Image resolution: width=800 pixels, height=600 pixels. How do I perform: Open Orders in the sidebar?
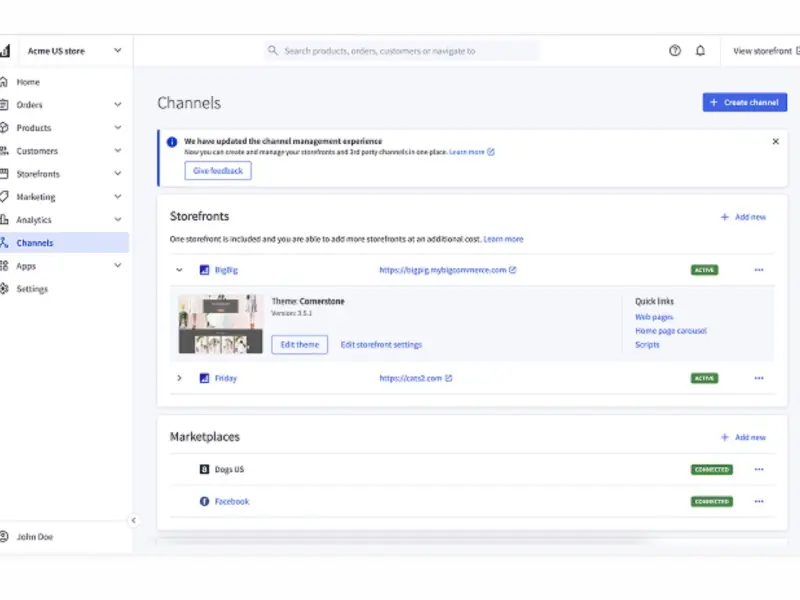coord(29,105)
